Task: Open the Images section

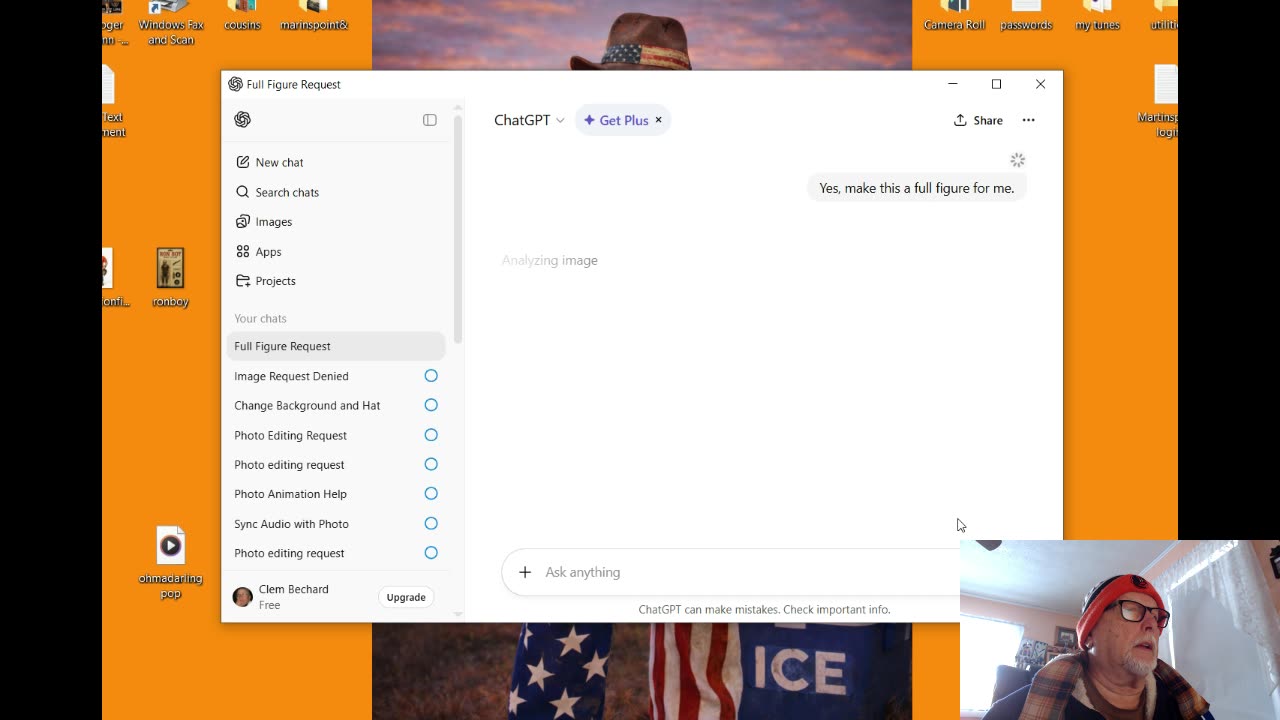Action: (336, 222)
